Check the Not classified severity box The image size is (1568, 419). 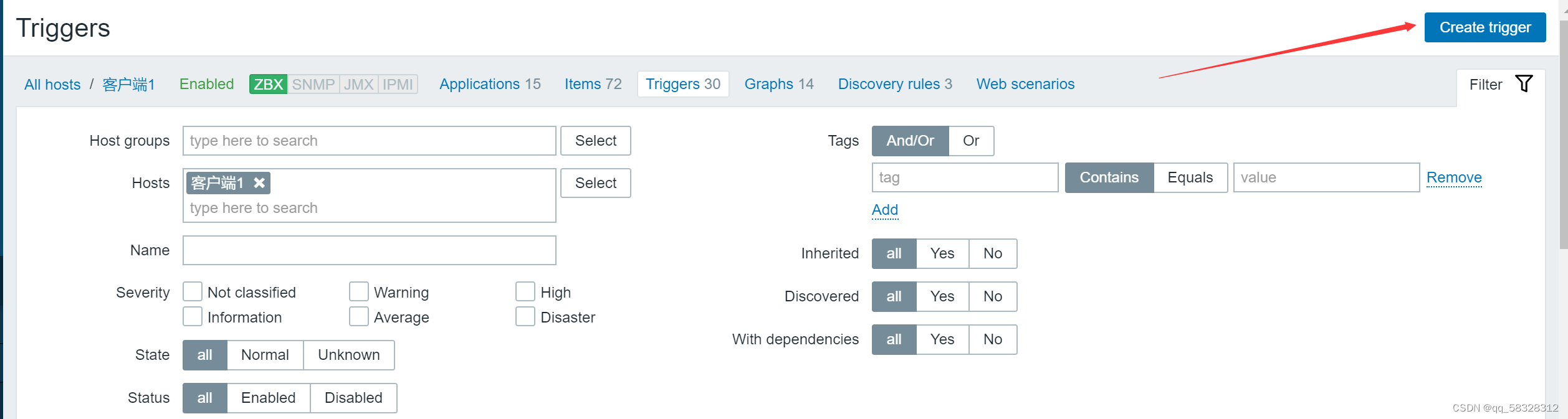coord(193,292)
